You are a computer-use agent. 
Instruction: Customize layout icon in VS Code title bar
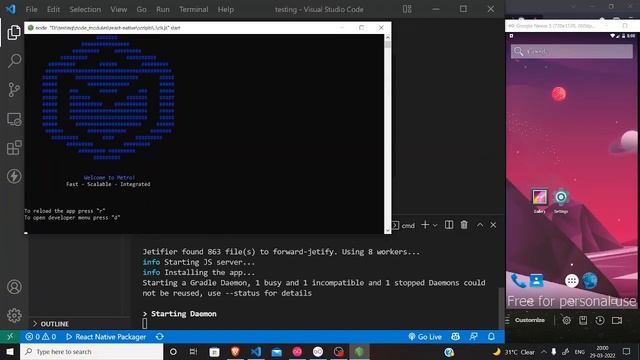[x=407, y=9]
